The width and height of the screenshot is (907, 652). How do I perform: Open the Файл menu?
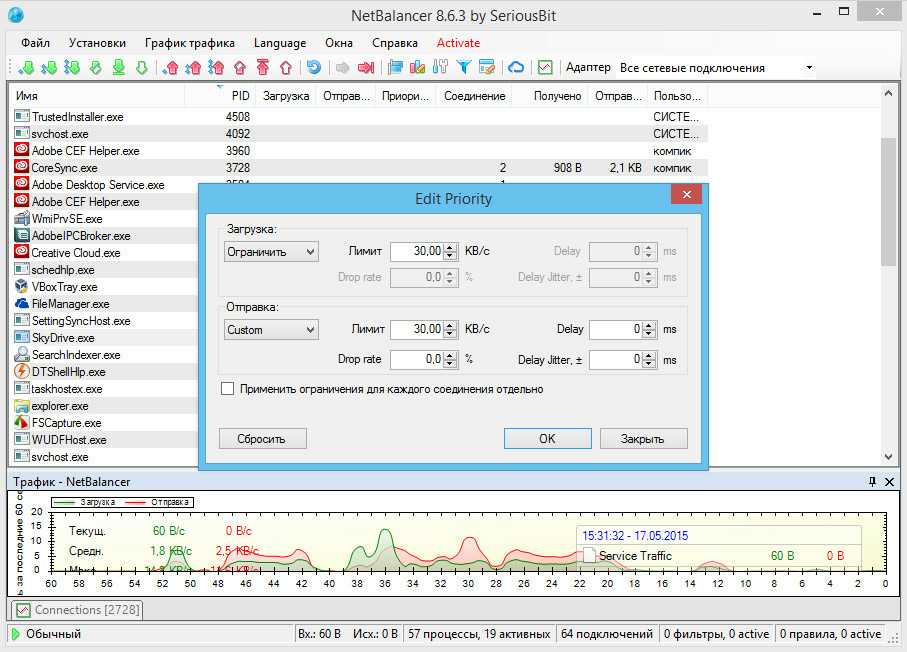[x=35, y=43]
